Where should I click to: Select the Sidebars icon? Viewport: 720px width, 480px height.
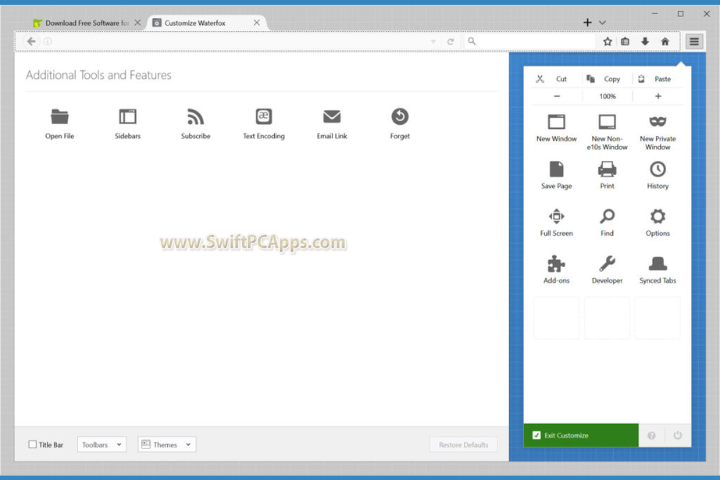pyautogui.click(x=128, y=117)
